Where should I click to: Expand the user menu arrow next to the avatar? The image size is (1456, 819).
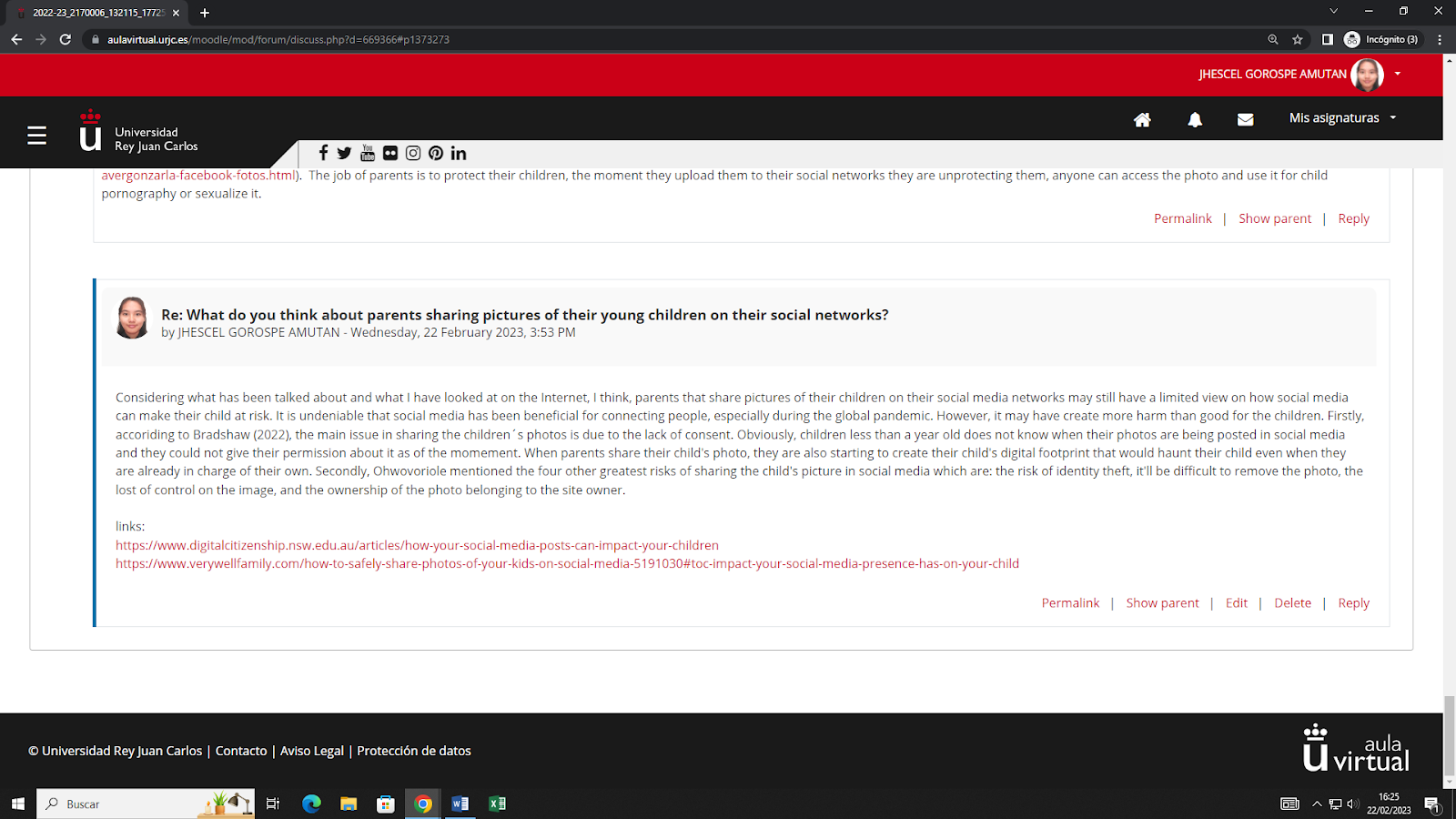click(1397, 74)
